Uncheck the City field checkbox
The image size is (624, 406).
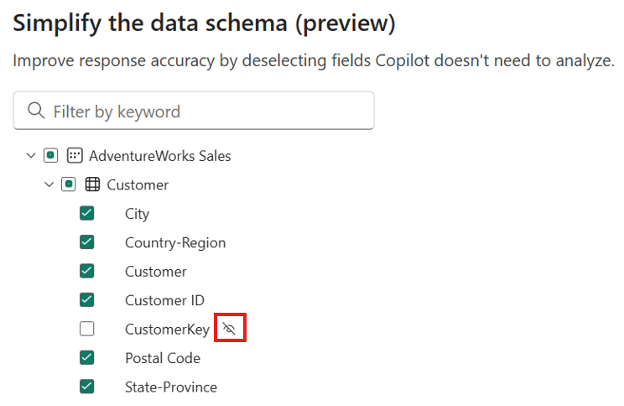point(87,213)
